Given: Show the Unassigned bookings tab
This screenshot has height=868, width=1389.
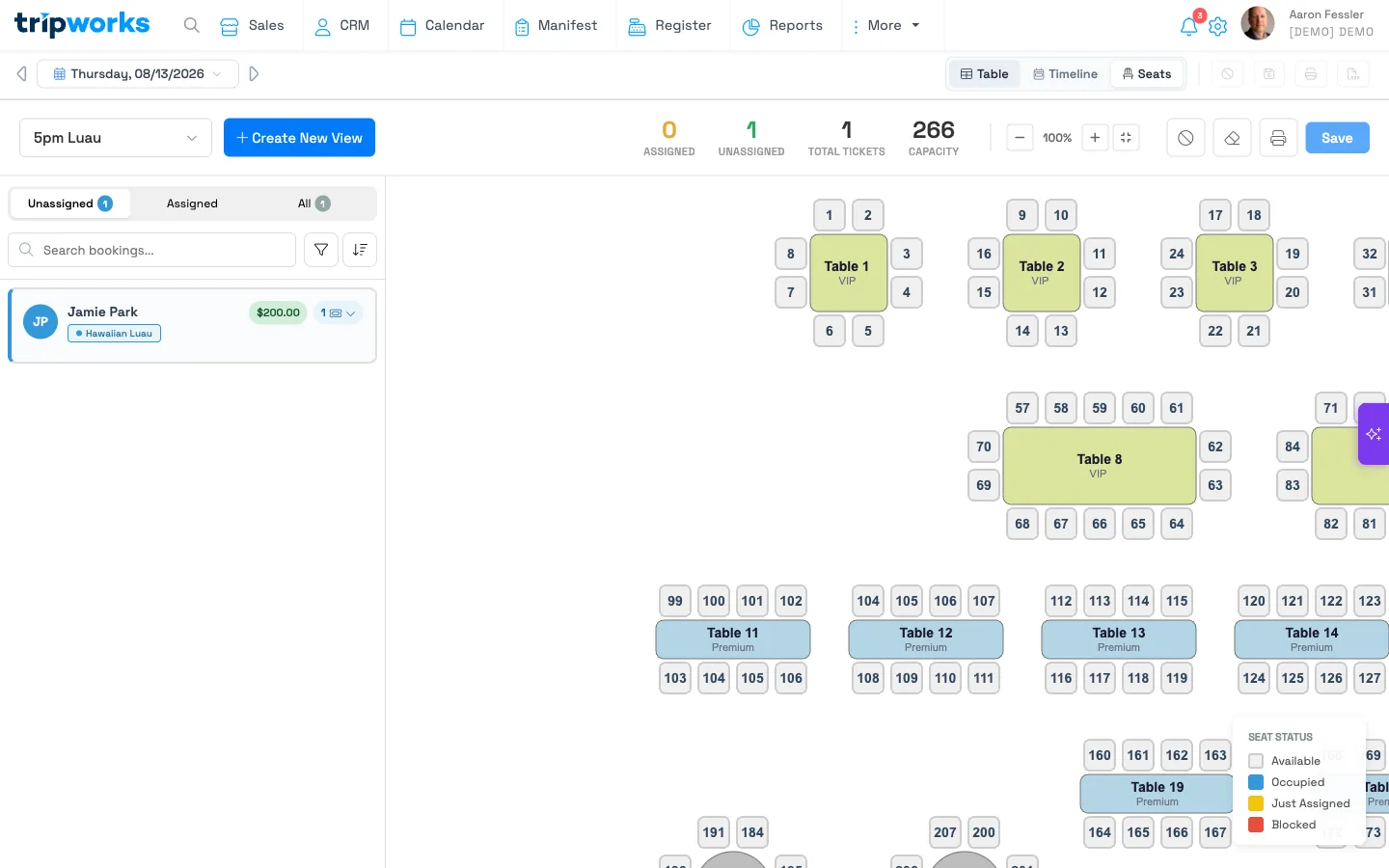Looking at the screenshot, I should coord(70,203).
